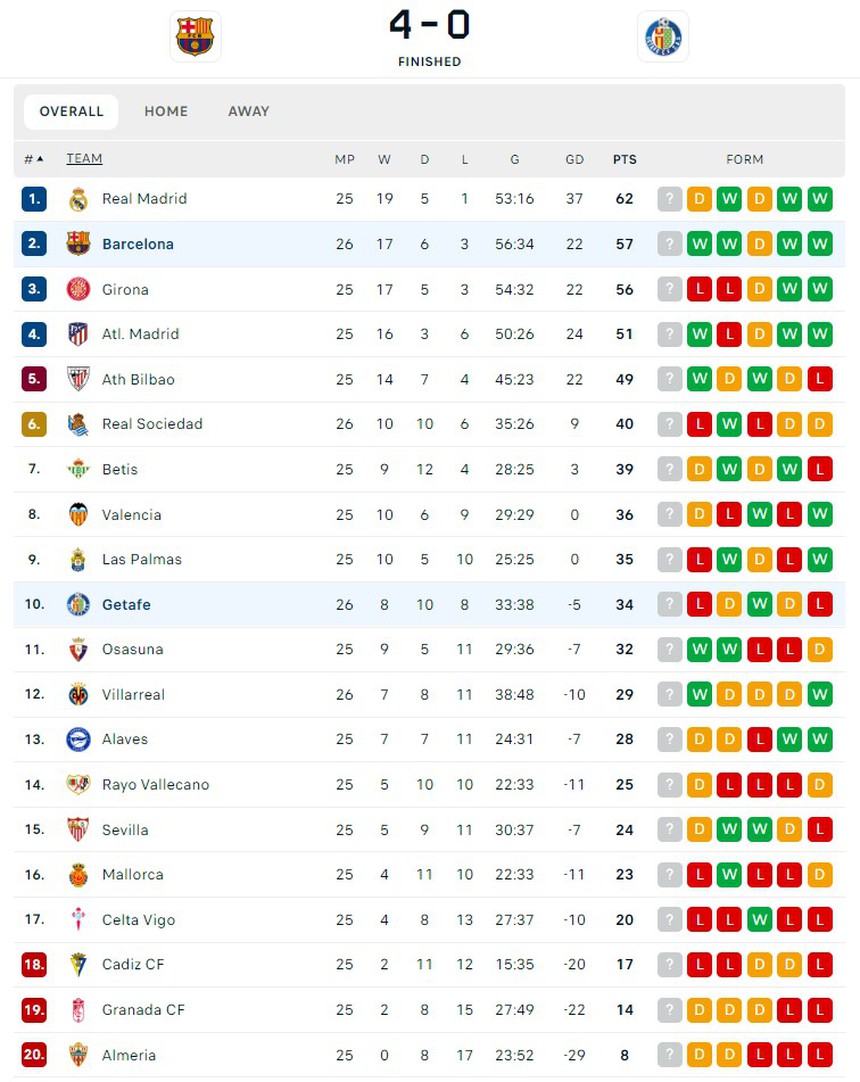Viewport: 860px width, 1082px height.
Task: Select the OVERALL tab
Action: pyautogui.click(x=70, y=111)
